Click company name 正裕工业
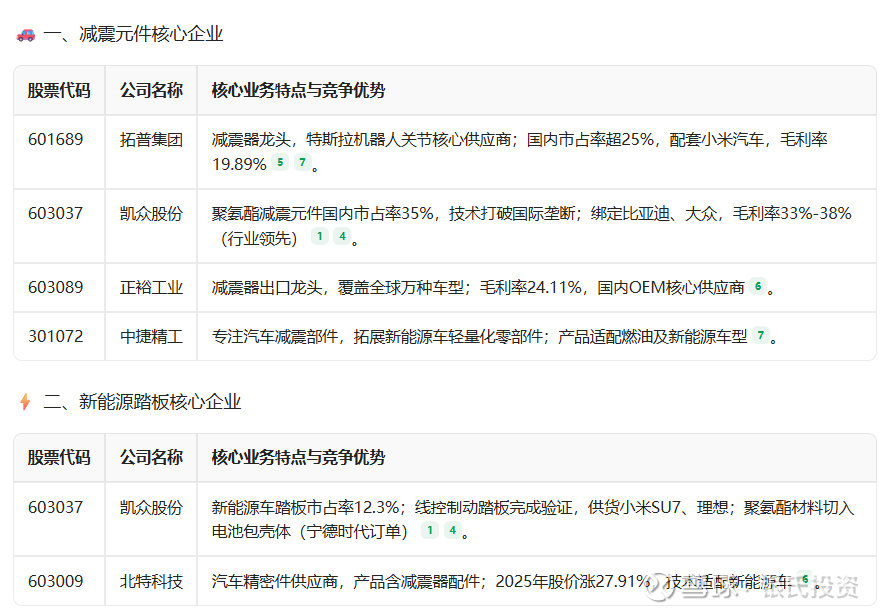 (x=151, y=287)
